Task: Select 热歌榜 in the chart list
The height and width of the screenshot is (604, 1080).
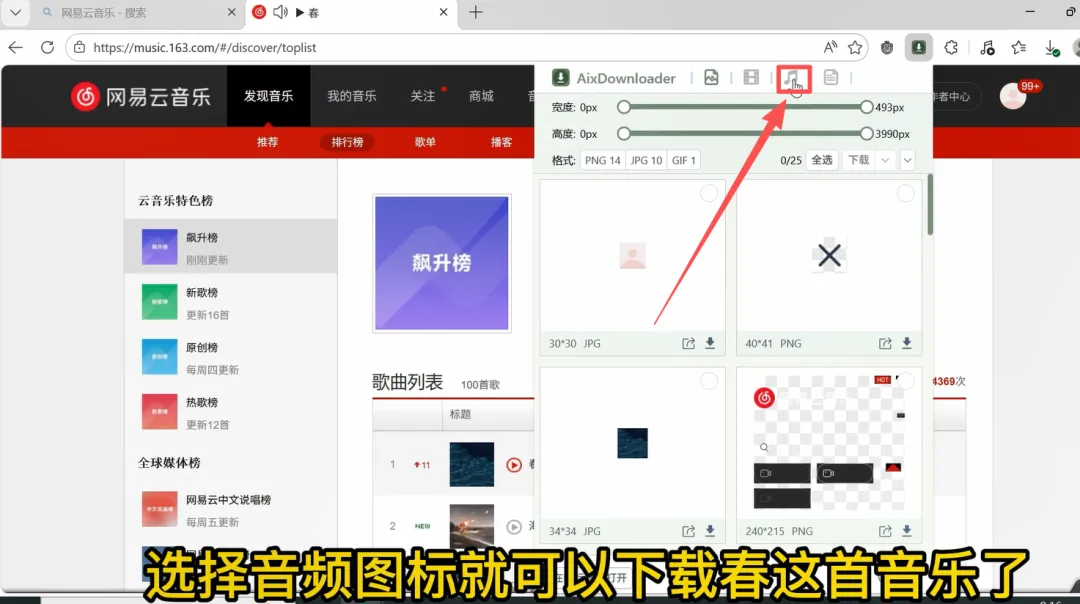Action: pyautogui.click(x=231, y=413)
